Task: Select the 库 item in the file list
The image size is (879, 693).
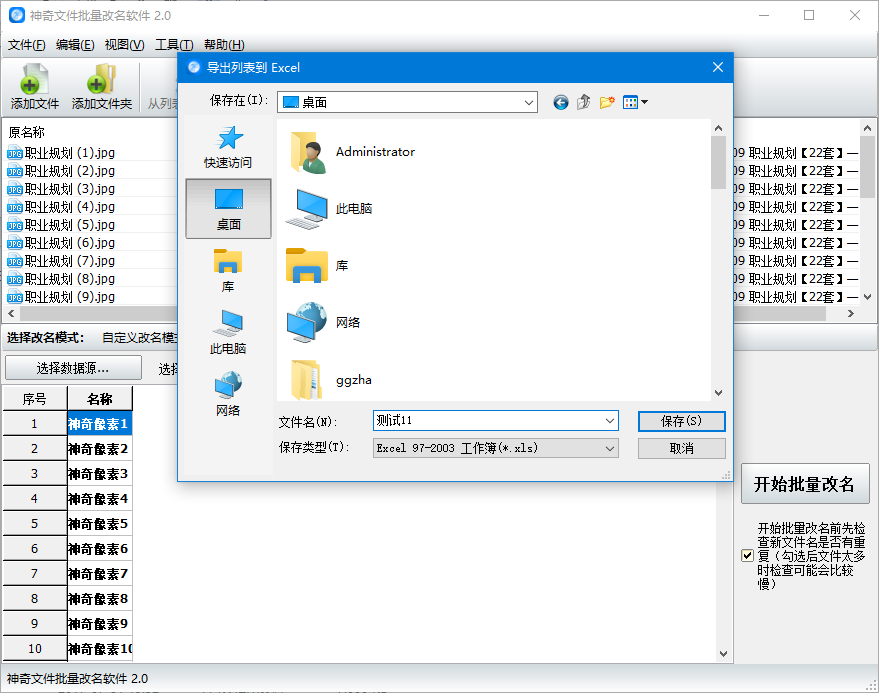Action: [x=317, y=266]
